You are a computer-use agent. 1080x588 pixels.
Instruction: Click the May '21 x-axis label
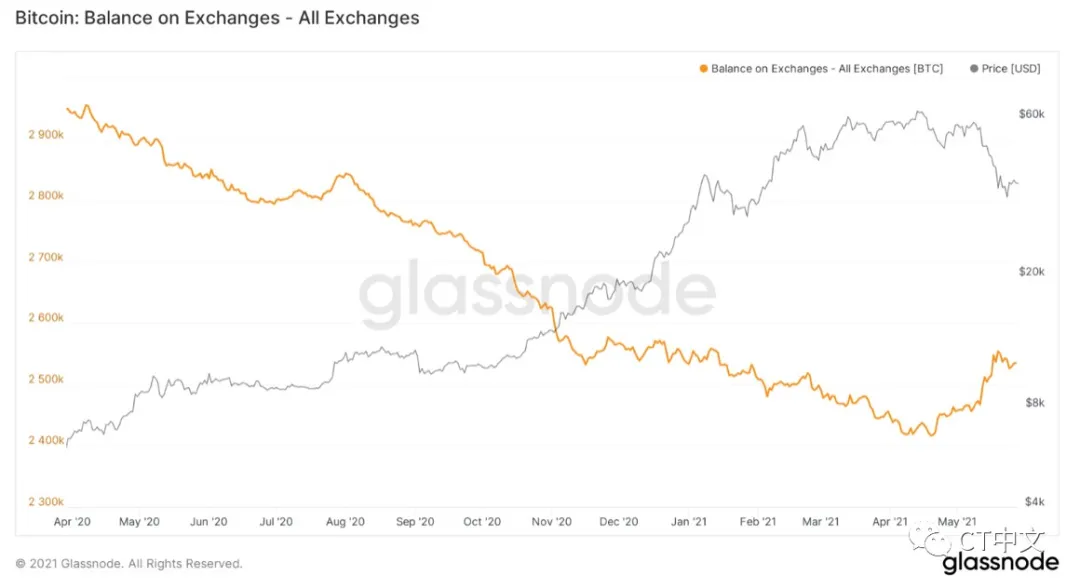[958, 522]
